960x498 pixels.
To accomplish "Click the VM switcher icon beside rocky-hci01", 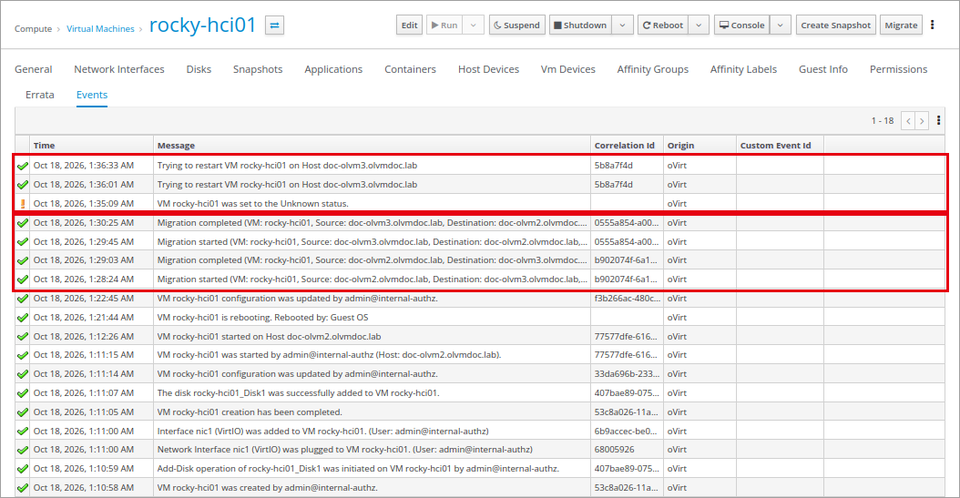I will pos(274,25).
